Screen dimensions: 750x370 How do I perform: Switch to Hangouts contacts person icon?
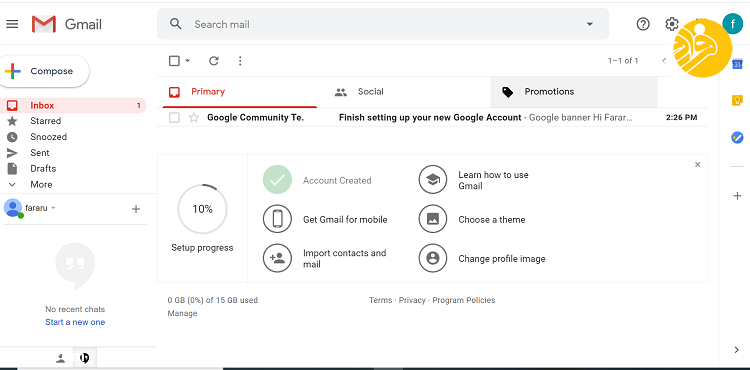[60, 358]
